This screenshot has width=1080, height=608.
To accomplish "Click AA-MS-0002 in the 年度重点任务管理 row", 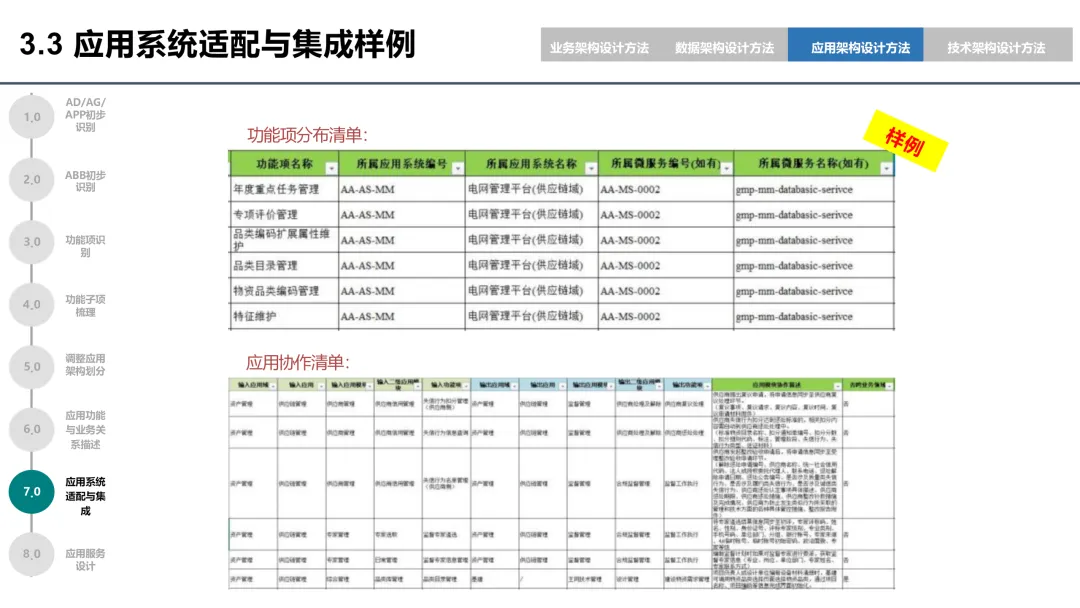I will pyautogui.click(x=630, y=189).
